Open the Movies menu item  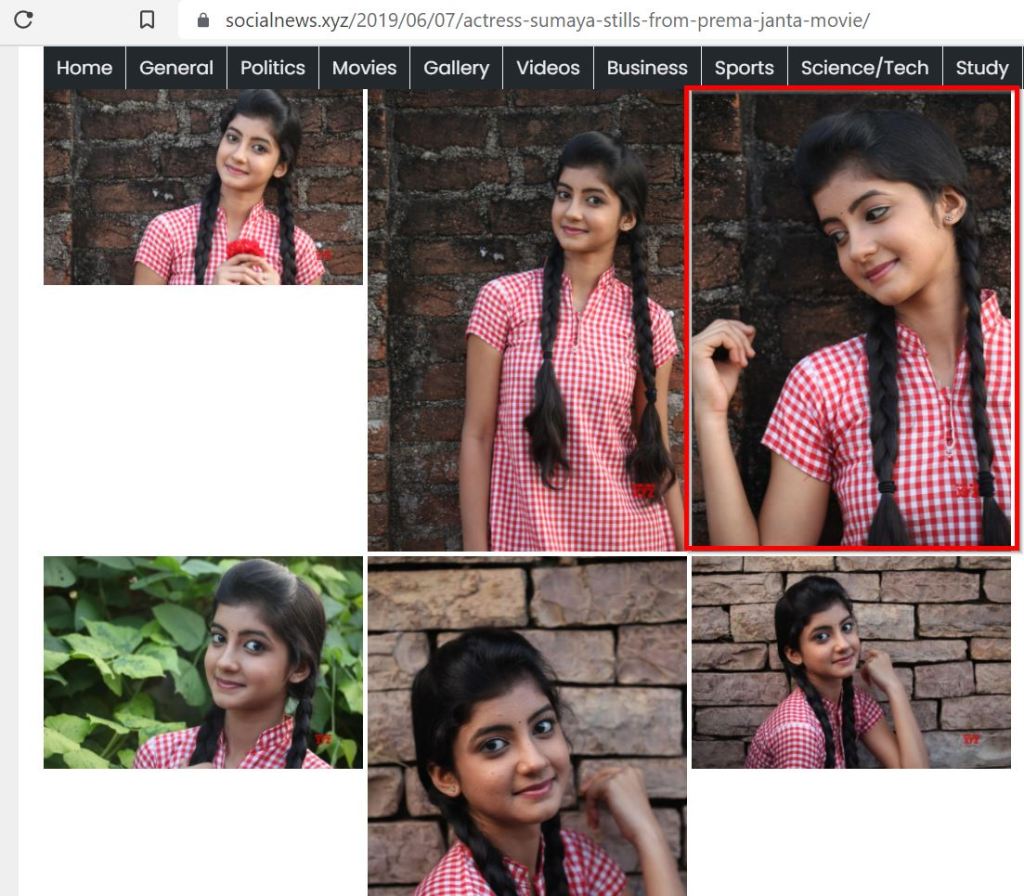(x=364, y=68)
